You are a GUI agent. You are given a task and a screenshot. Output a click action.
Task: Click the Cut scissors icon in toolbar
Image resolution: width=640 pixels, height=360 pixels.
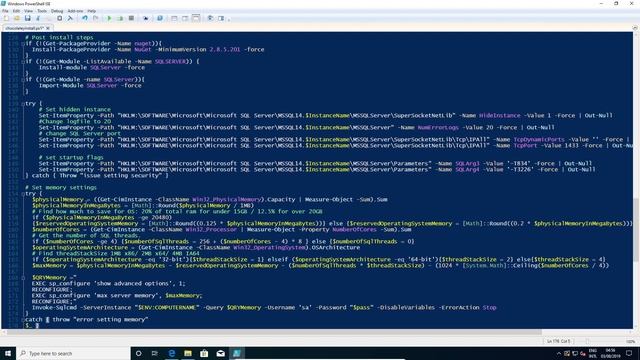pyautogui.click(x=38, y=18)
